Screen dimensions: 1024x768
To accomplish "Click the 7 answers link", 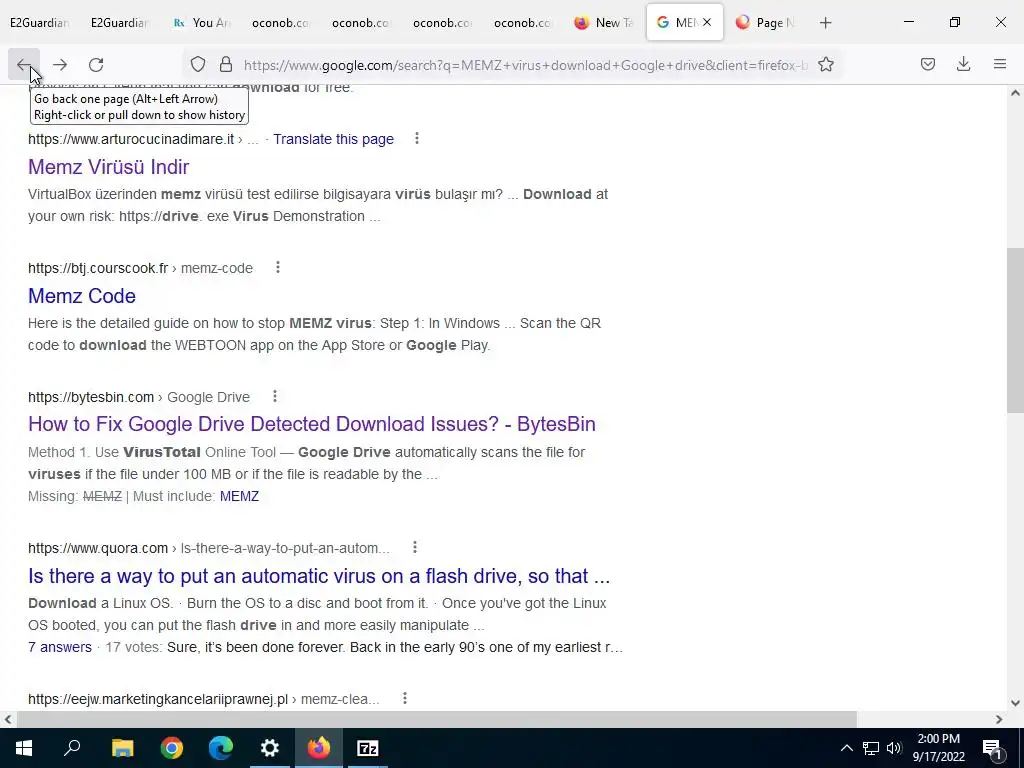I will click(x=59, y=647).
